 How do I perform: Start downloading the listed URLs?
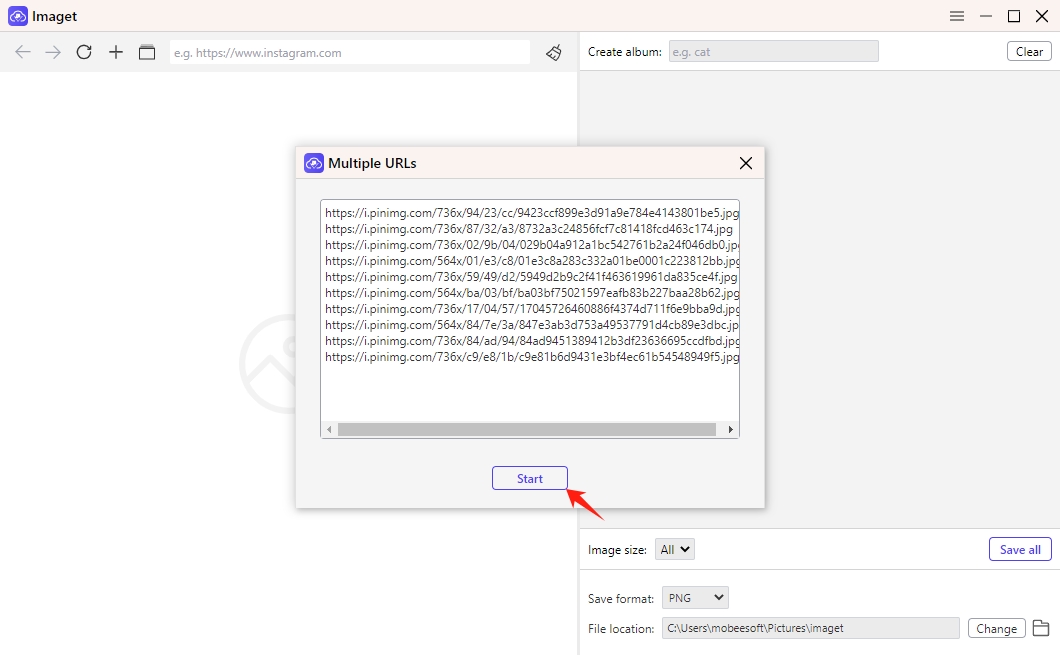click(x=529, y=478)
